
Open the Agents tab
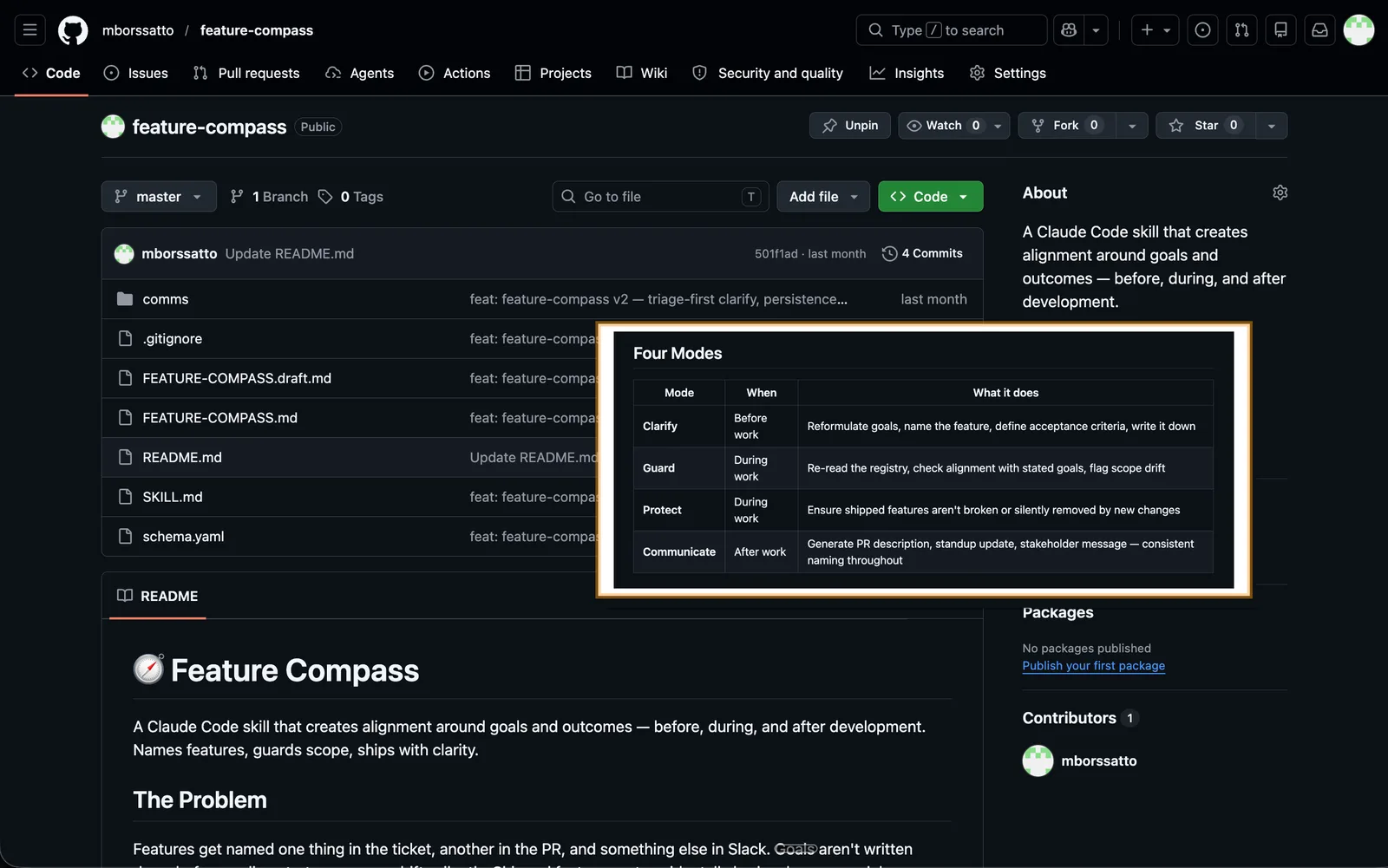[360, 74]
